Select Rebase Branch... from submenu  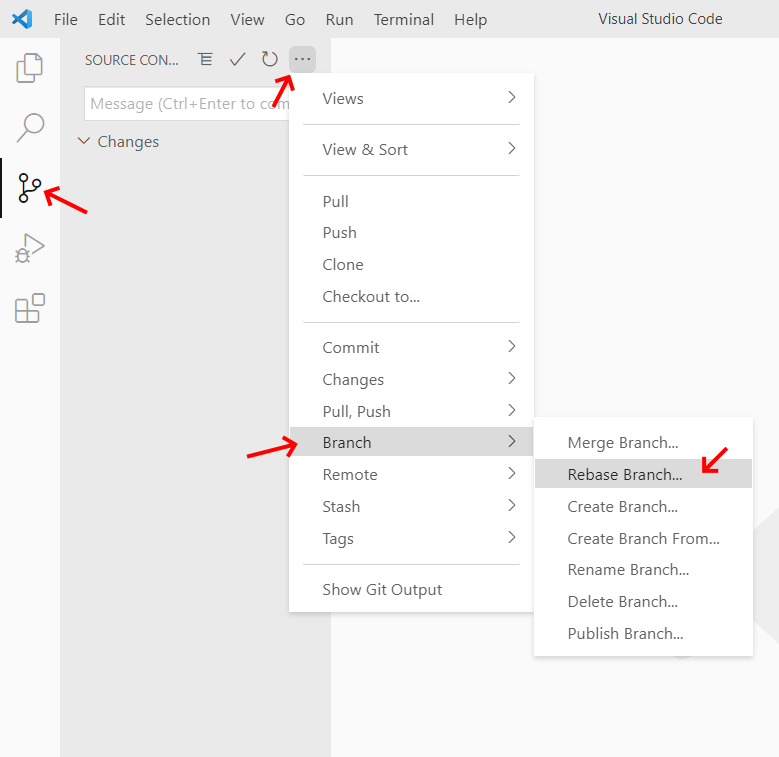625,474
